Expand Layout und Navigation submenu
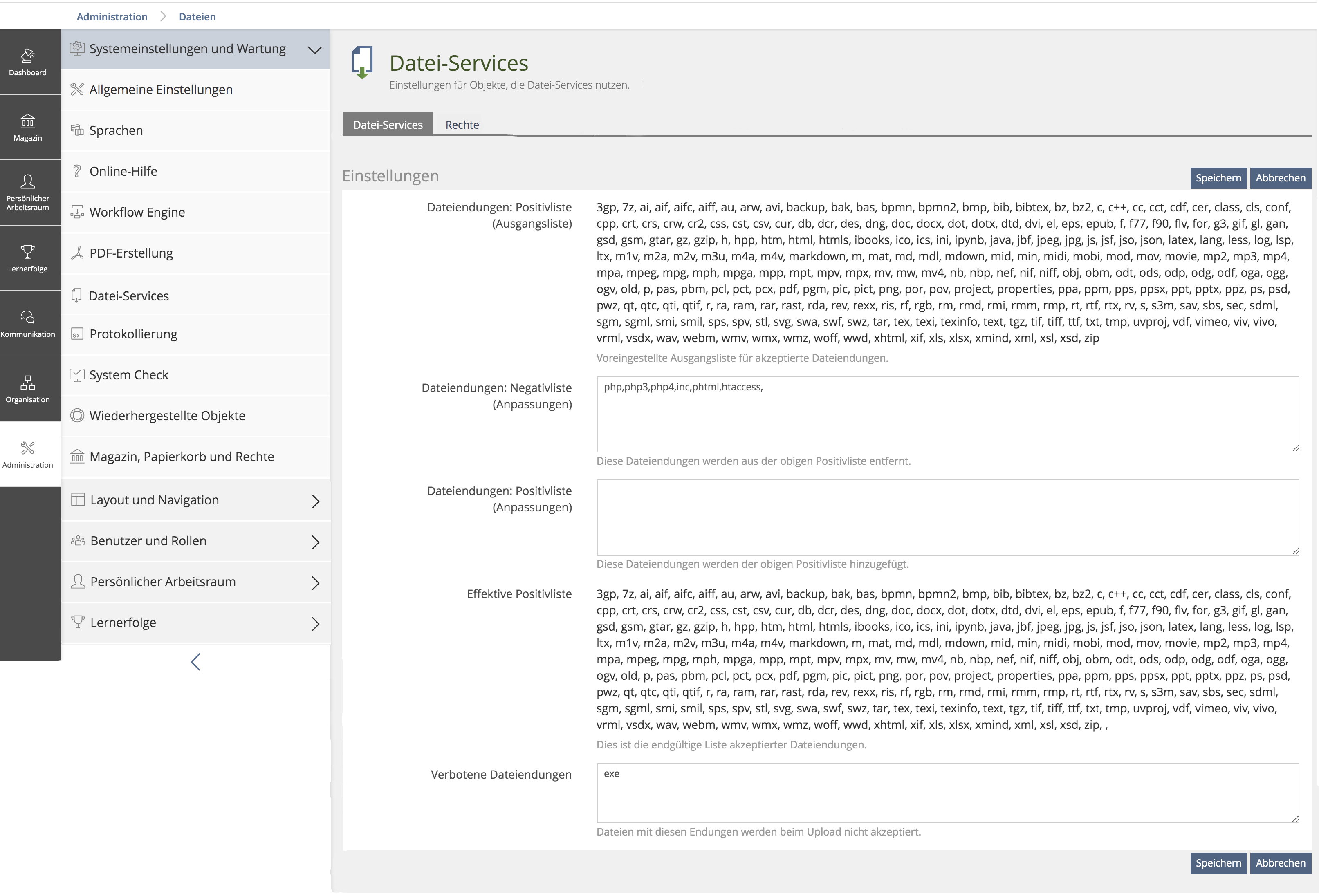Screen dimensions: 1319x896 point(315,501)
